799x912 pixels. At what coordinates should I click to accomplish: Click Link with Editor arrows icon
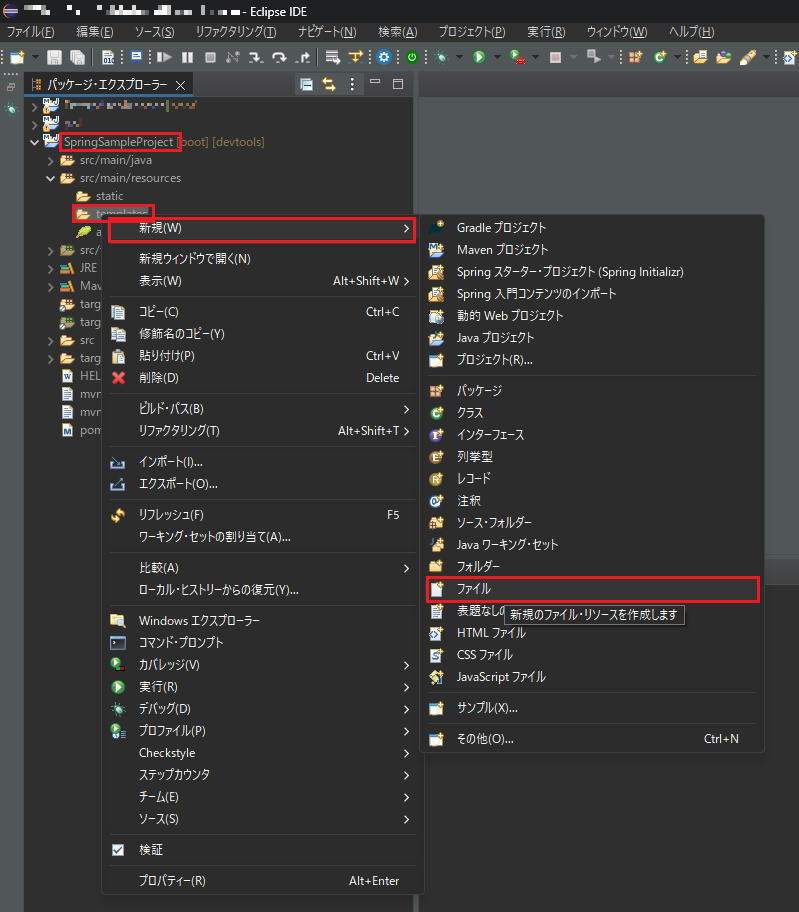pos(329,85)
